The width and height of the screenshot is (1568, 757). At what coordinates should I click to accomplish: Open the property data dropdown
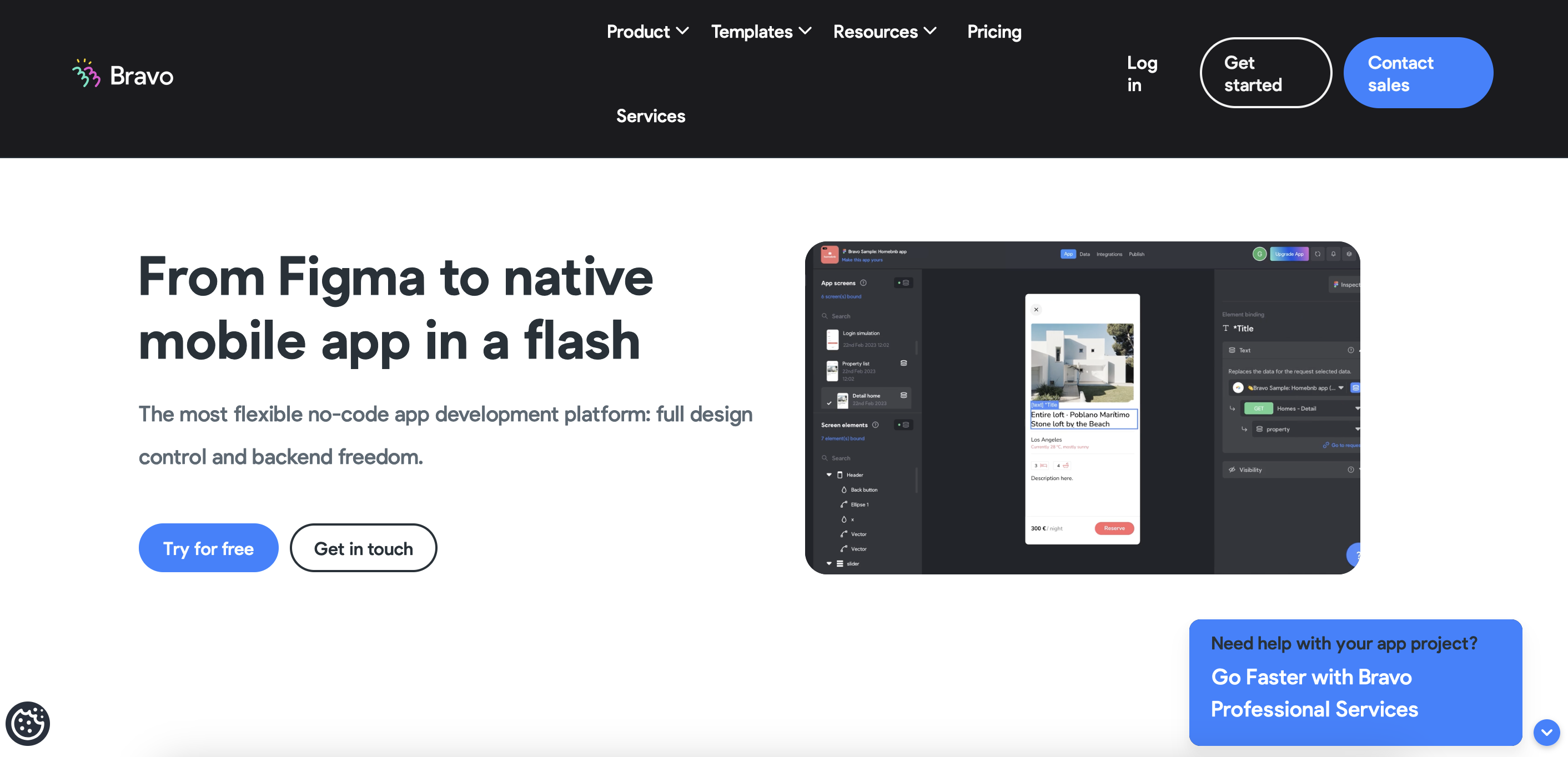coord(1306,429)
